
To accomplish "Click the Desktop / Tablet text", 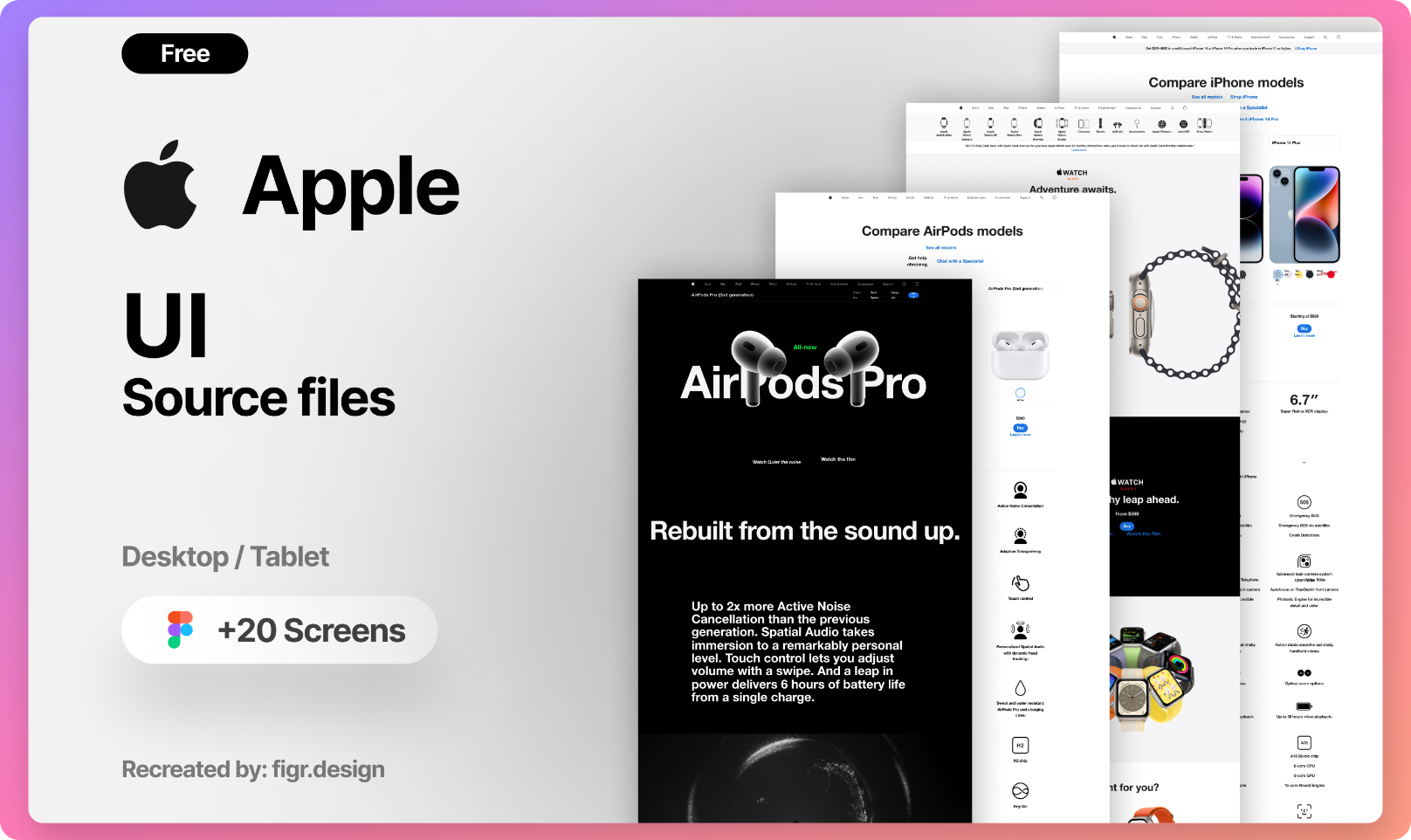I will tap(225, 556).
